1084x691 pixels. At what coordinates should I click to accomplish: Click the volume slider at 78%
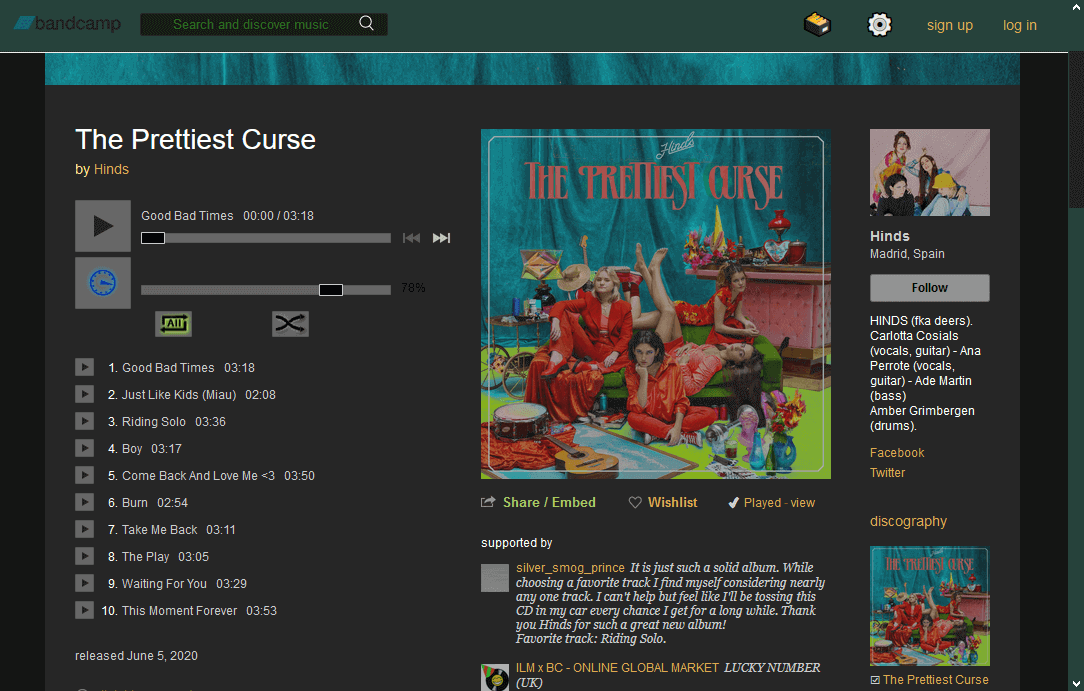pos(331,290)
